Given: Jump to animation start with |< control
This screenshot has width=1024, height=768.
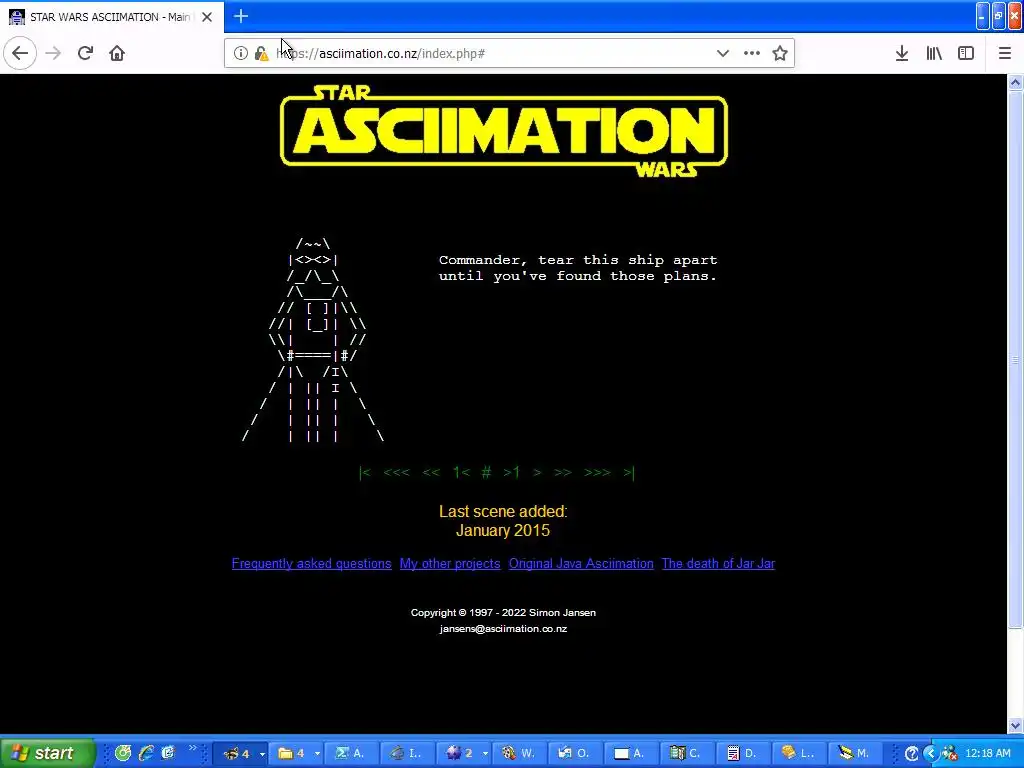Looking at the screenshot, I should click(365, 472).
